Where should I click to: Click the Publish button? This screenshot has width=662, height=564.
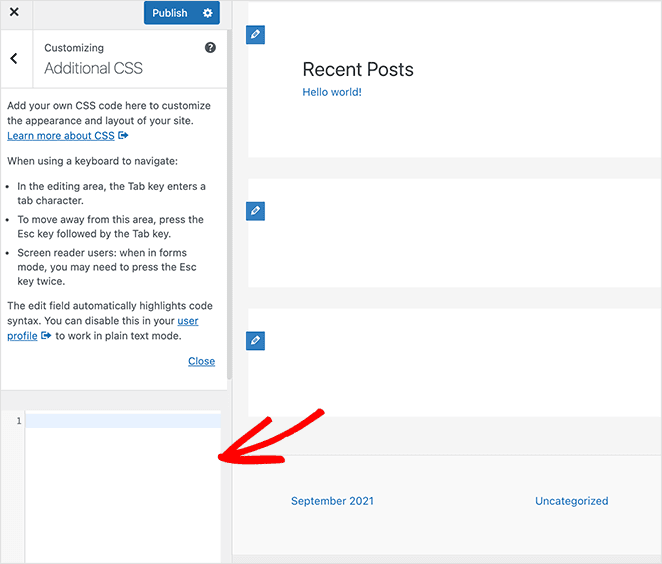170,13
